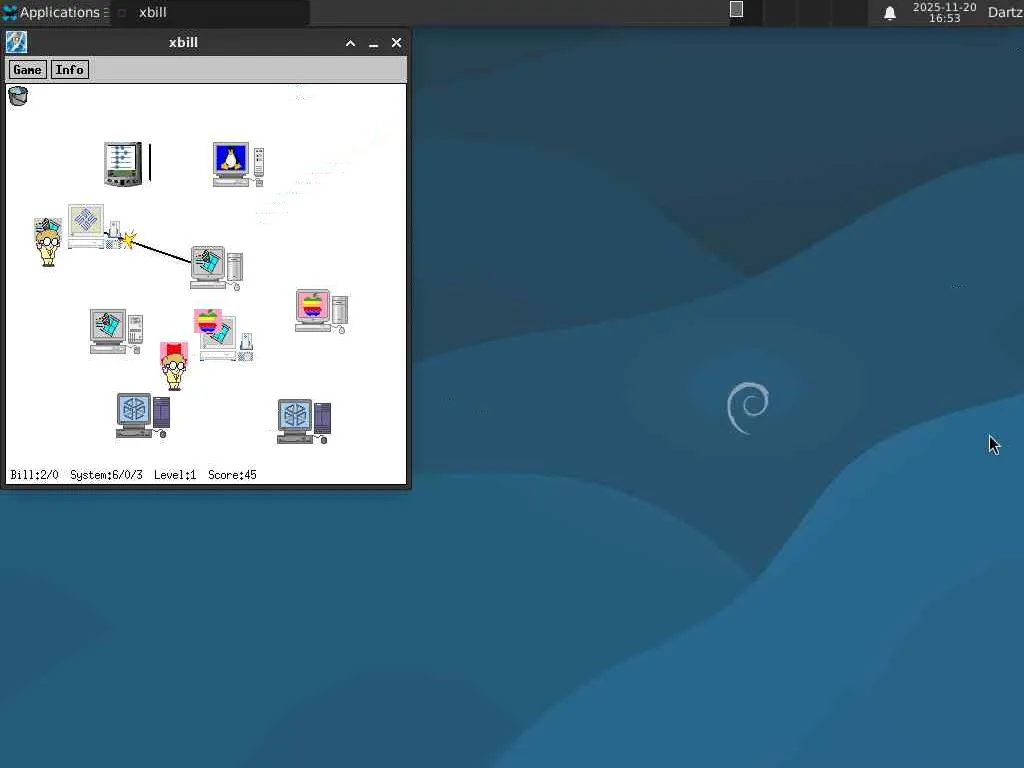Click the infected Windows computer at cable end
This screenshot has height=768, width=1024.
(217, 268)
